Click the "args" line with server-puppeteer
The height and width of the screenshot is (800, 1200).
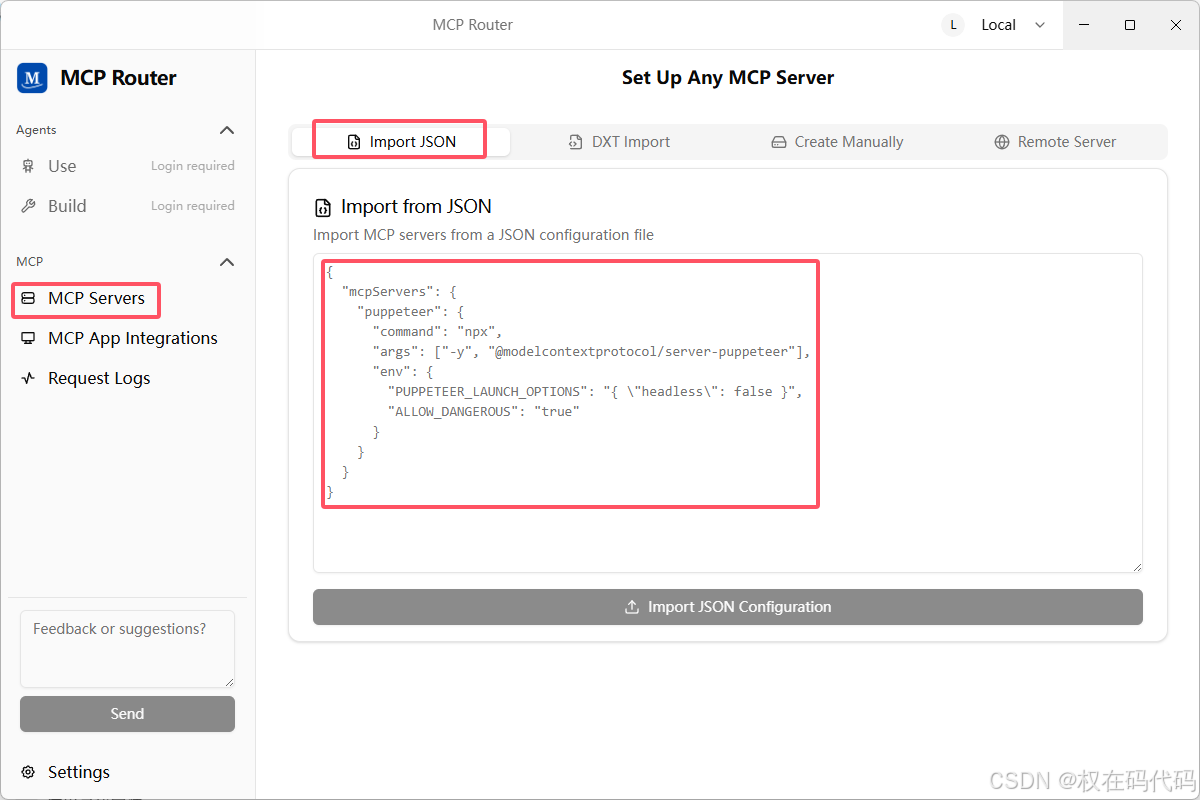point(591,352)
